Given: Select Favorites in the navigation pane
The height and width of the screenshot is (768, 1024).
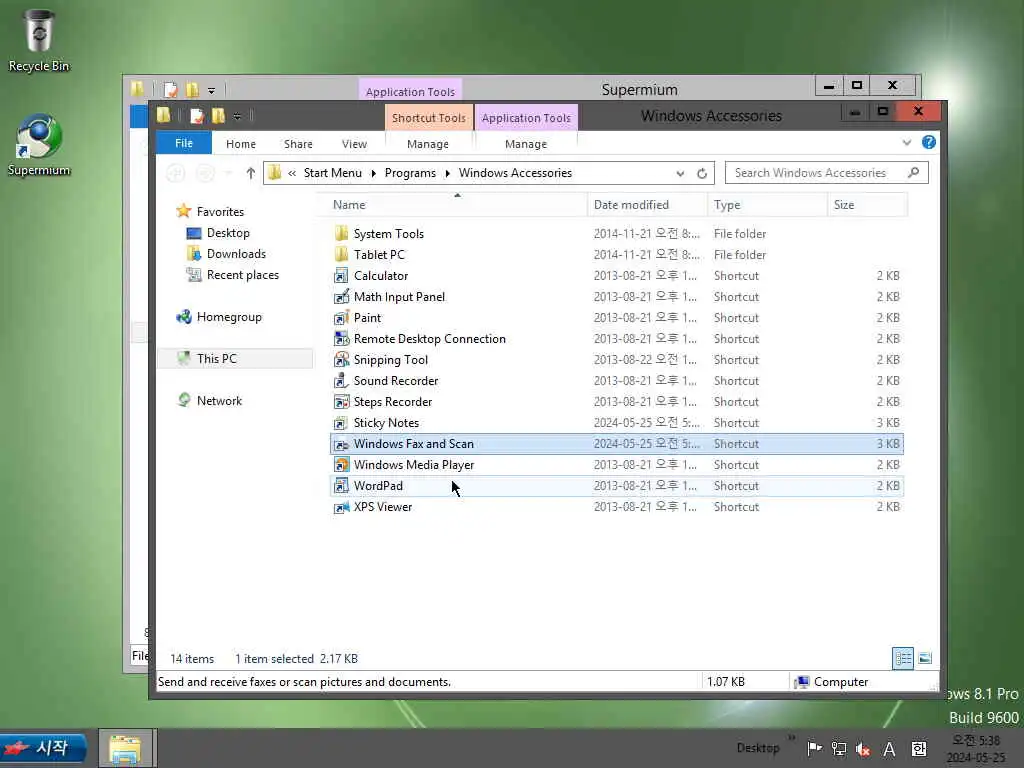Looking at the screenshot, I should [220, 212].
